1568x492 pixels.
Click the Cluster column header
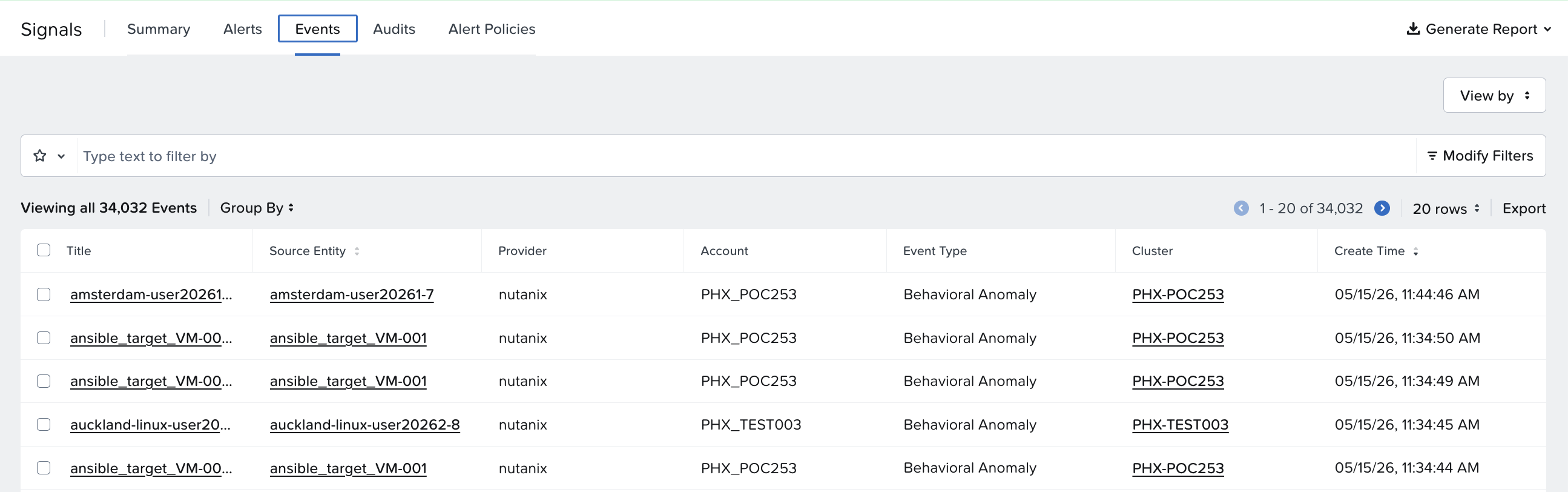pos(1152,251)
